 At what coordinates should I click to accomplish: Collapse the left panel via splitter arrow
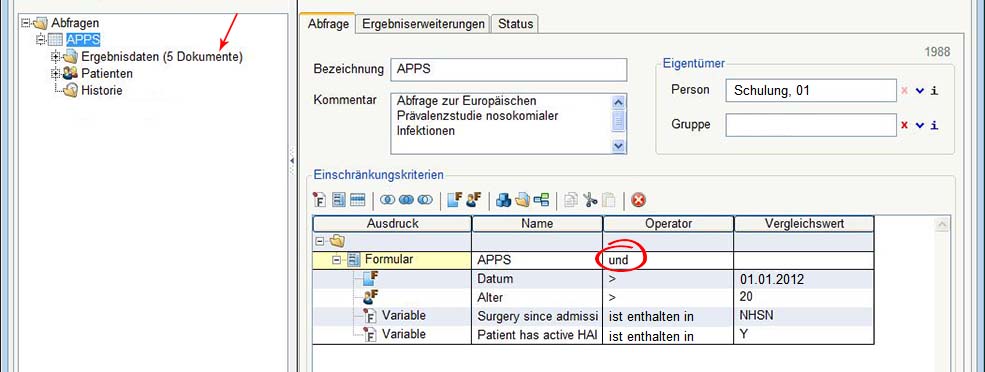[x=292, y=162]
